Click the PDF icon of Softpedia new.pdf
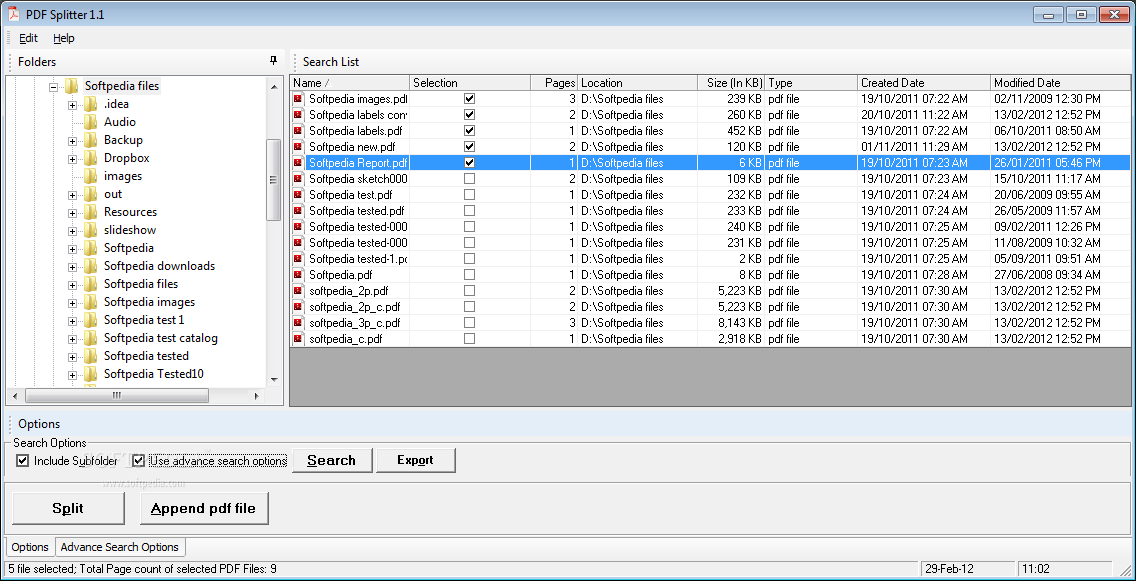Viewport: 1136px width, 581px height. 298,146
